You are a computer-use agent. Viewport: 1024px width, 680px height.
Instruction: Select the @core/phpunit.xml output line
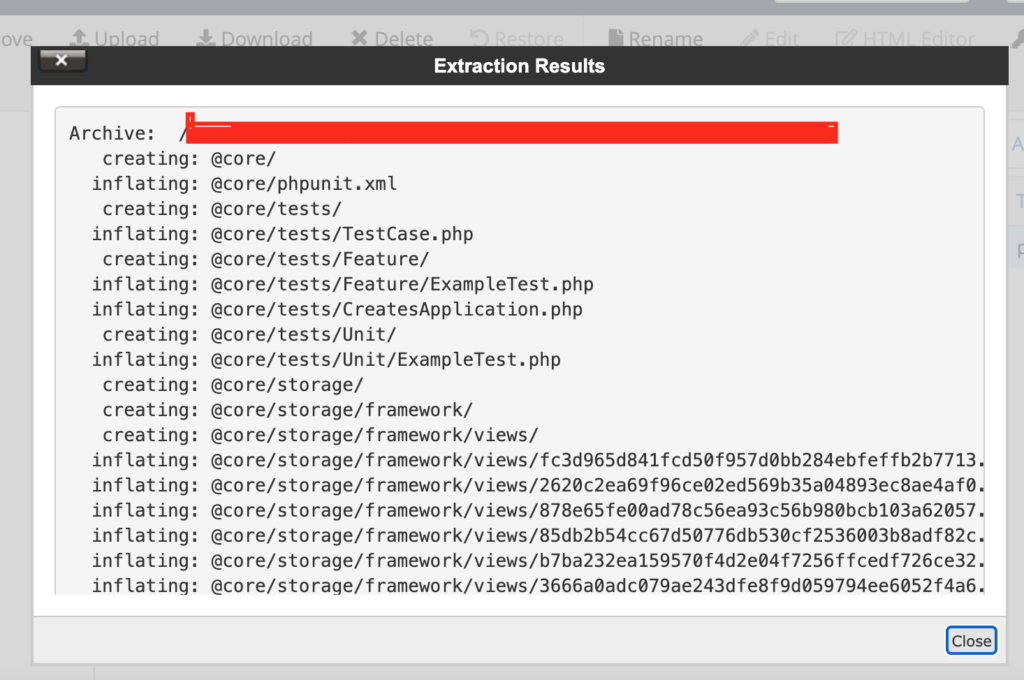pyautogui.click(x=303, y=184)
